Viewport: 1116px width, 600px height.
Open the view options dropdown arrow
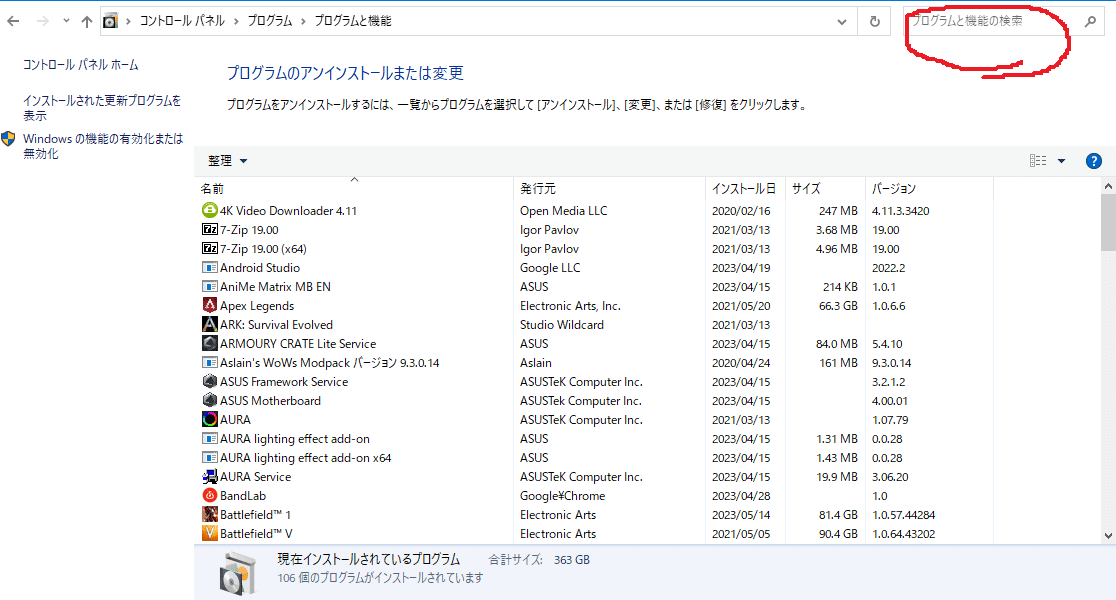pyautogui.click(x=1061, y=161)
